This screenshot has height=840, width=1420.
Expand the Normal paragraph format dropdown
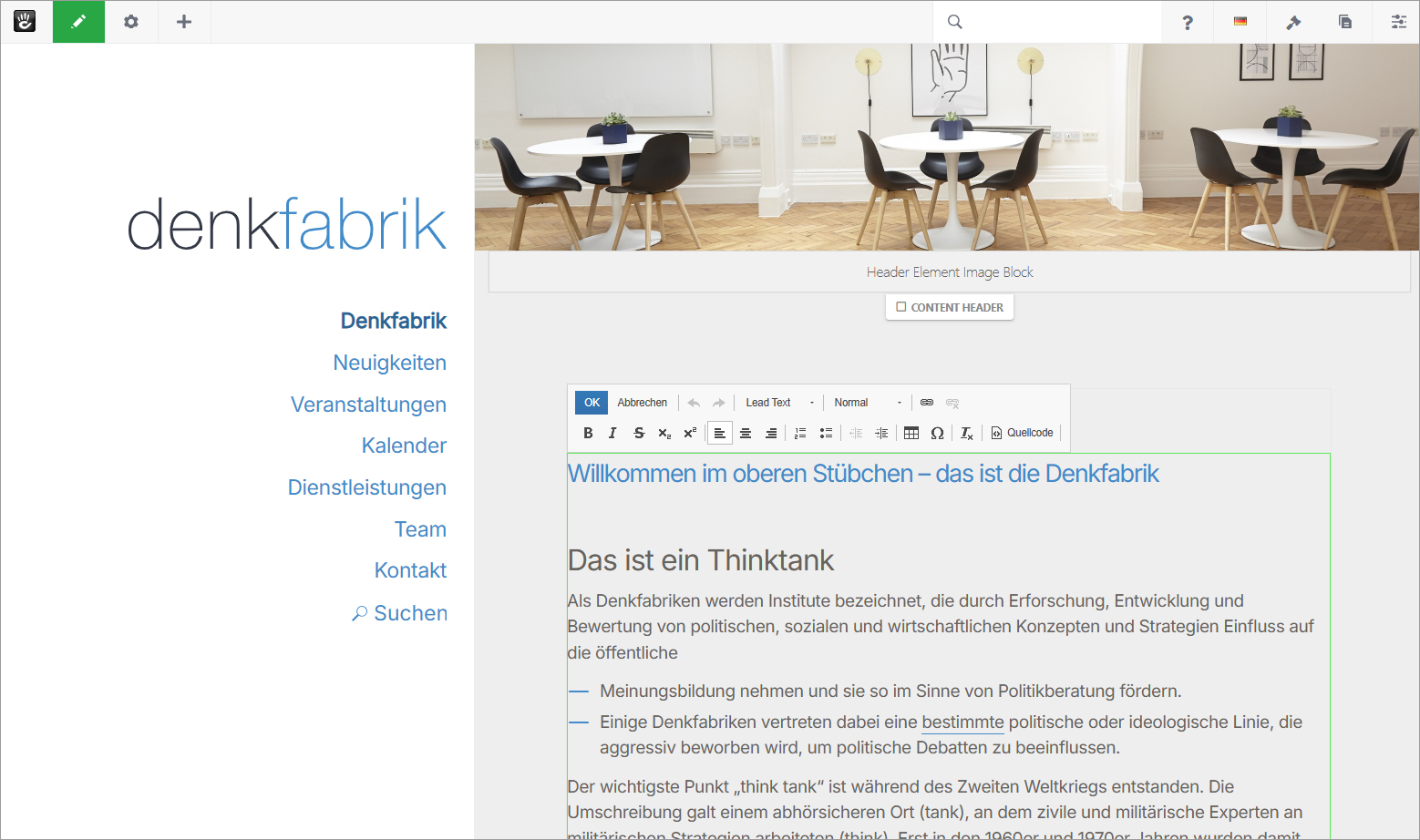point(867,403)
